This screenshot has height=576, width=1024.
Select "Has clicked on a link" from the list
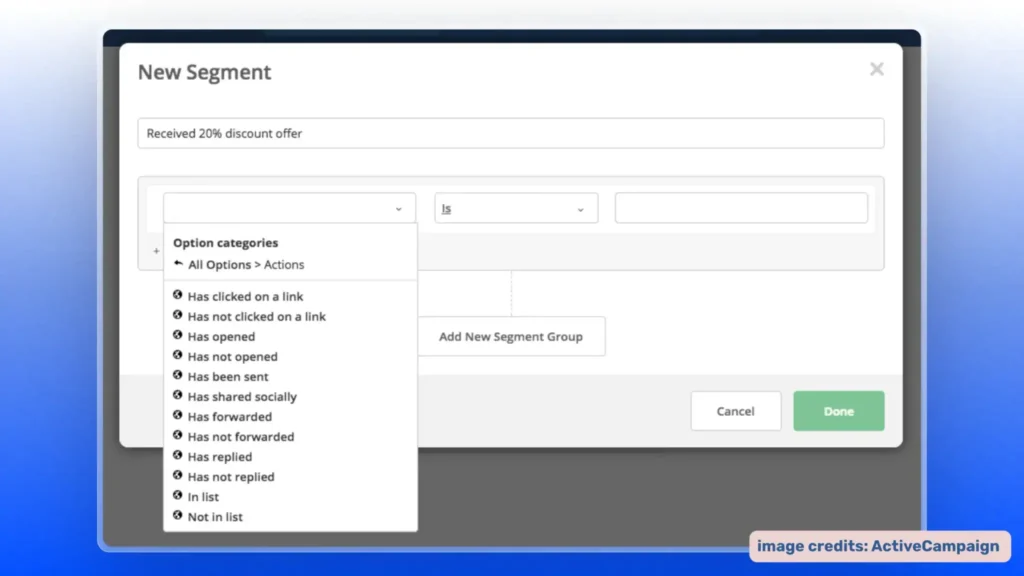[245, 296]
